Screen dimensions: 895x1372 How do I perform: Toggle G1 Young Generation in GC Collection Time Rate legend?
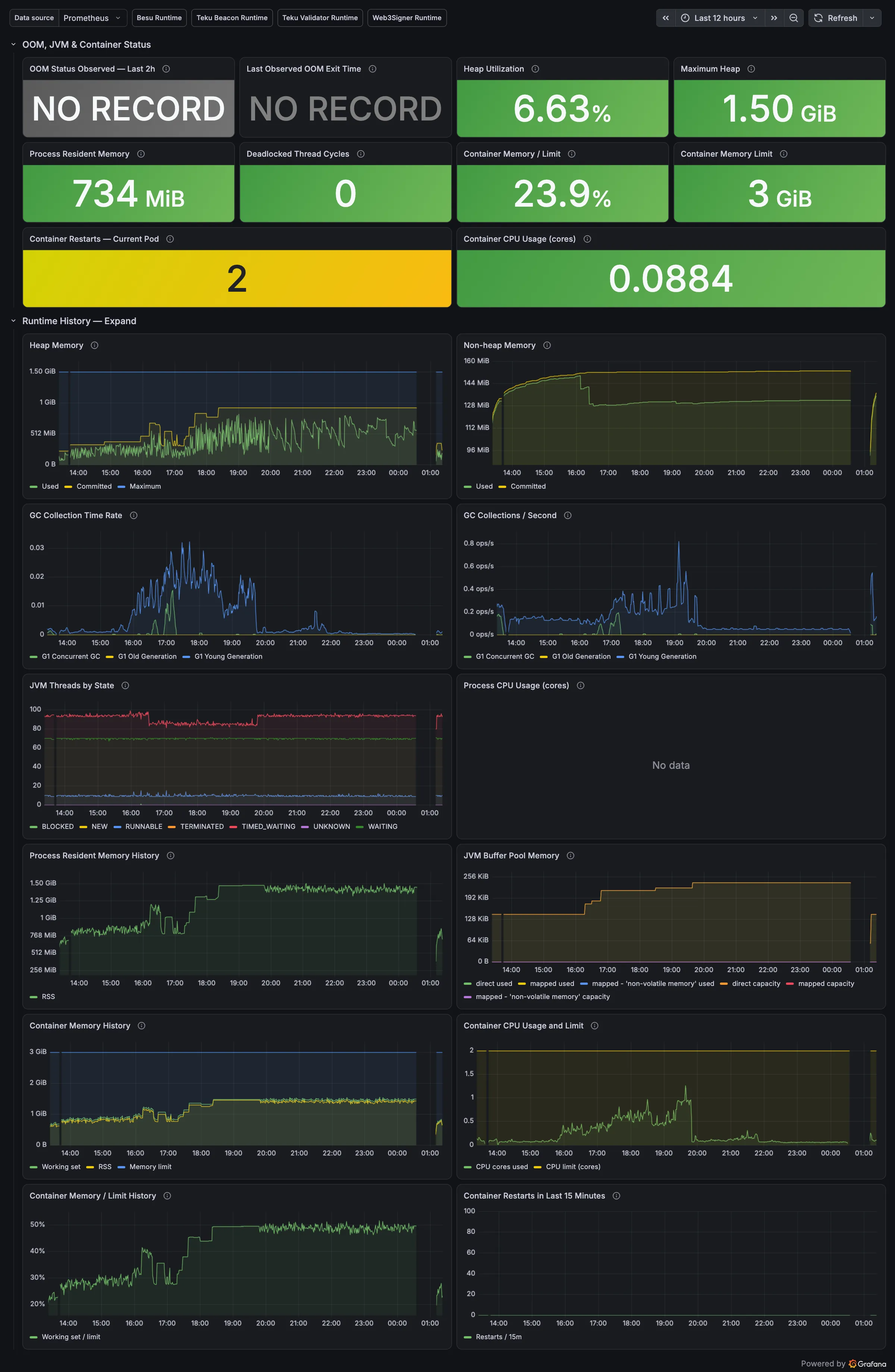228,657
